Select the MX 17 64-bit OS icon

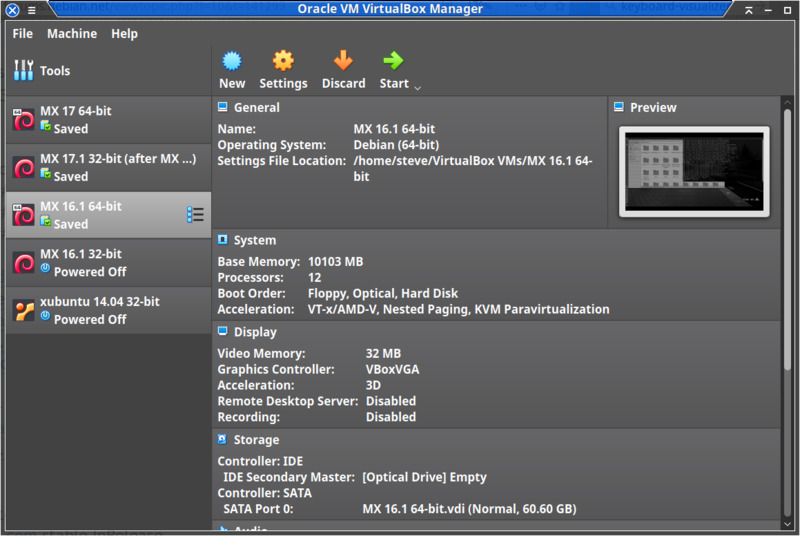point(24,120)
